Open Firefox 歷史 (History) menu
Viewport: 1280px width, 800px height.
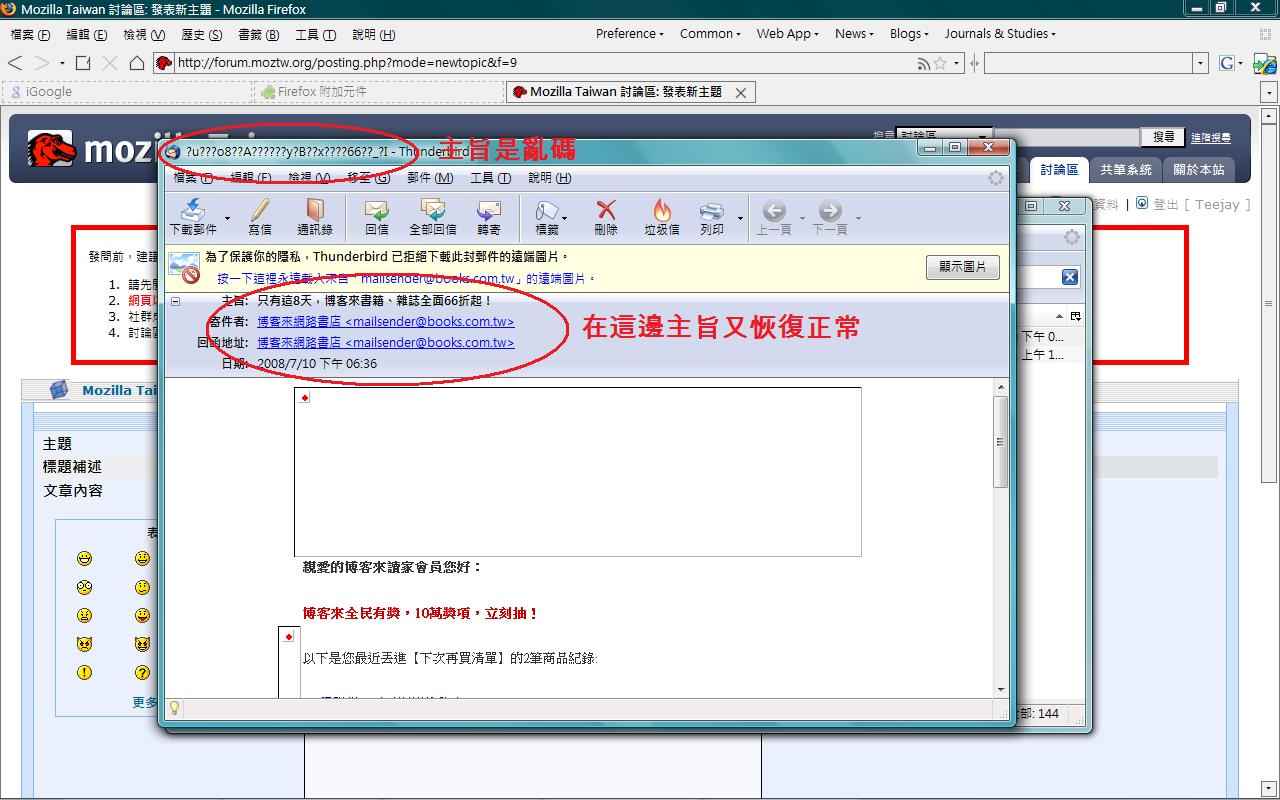[x=201, y=35]
